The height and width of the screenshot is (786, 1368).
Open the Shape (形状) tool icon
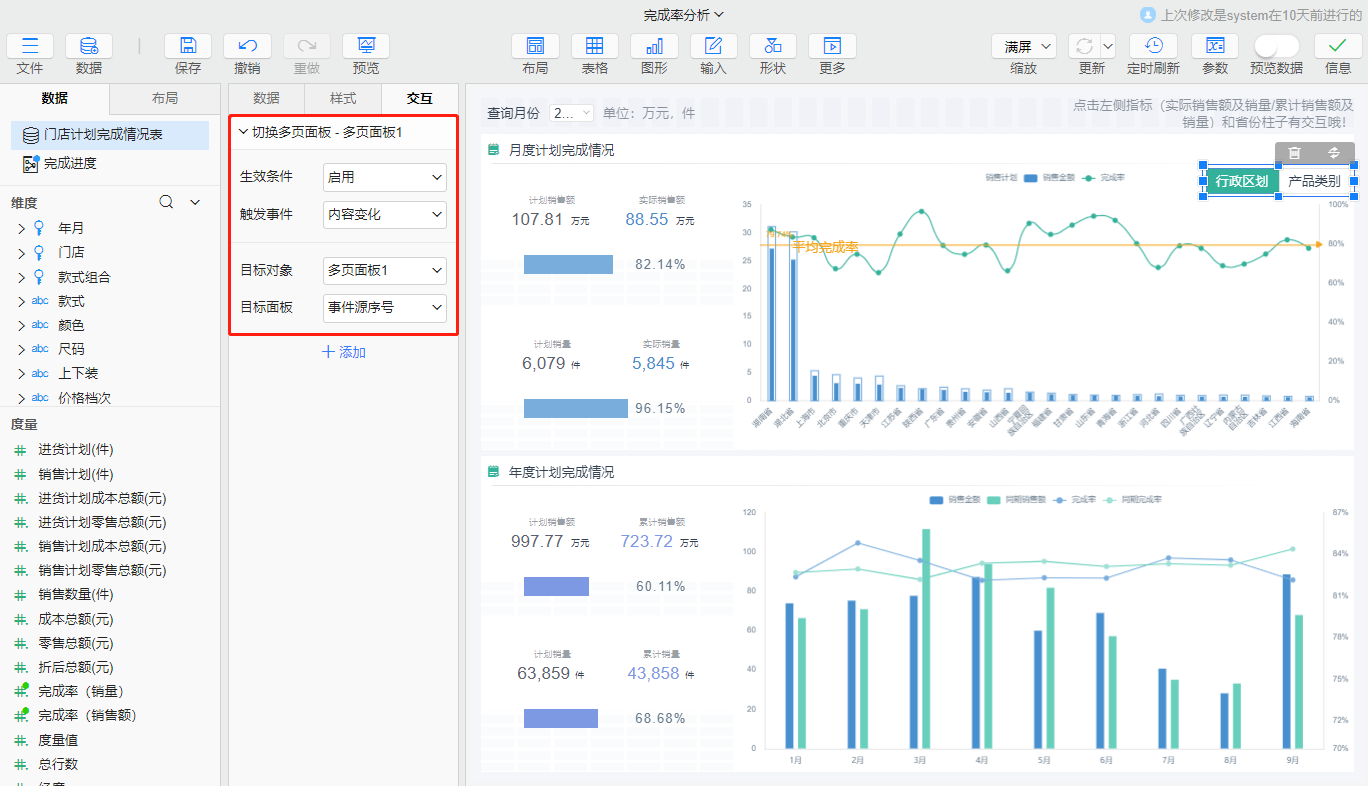[x=772, y=46]
